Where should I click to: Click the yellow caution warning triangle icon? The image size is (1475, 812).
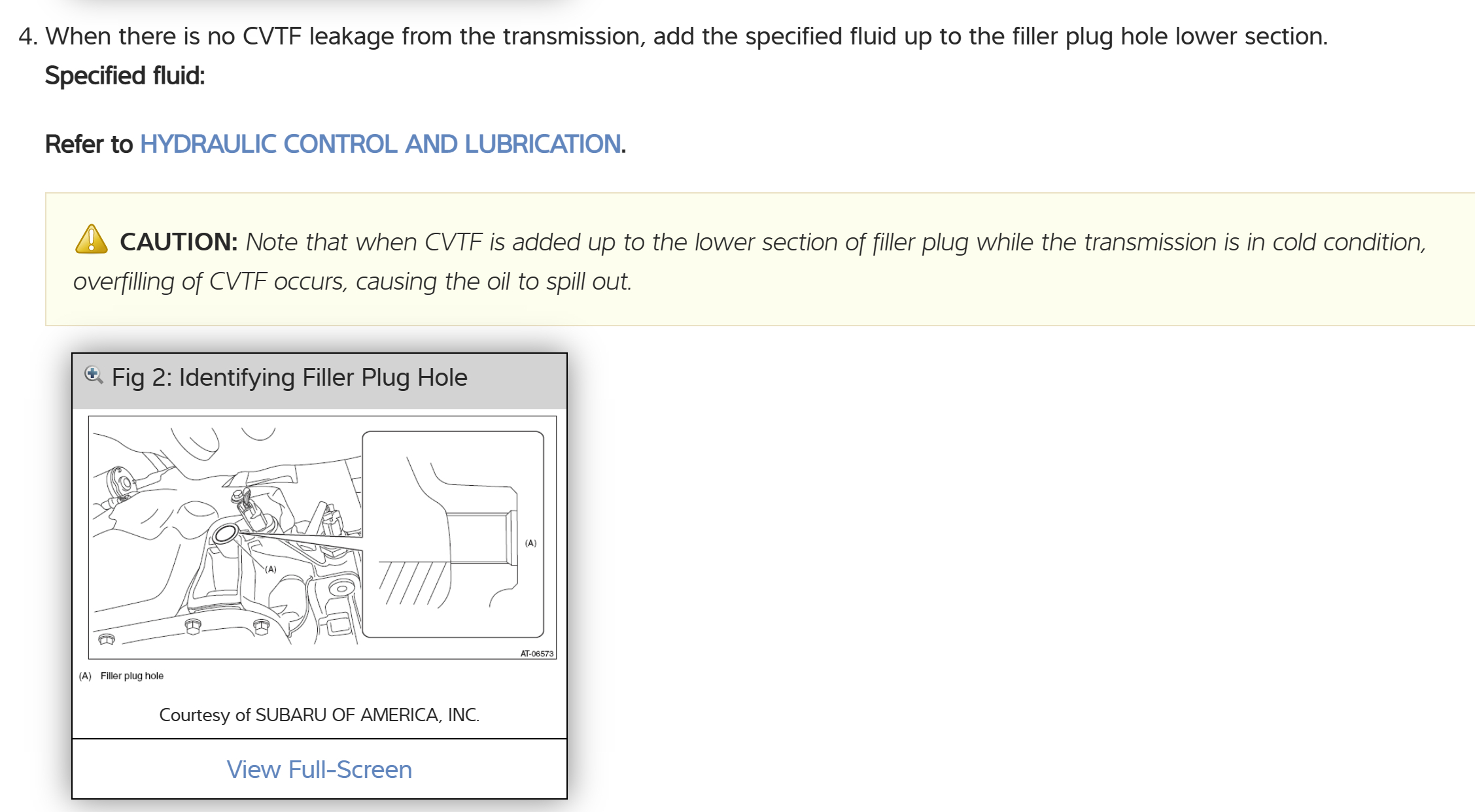(91, 240)
